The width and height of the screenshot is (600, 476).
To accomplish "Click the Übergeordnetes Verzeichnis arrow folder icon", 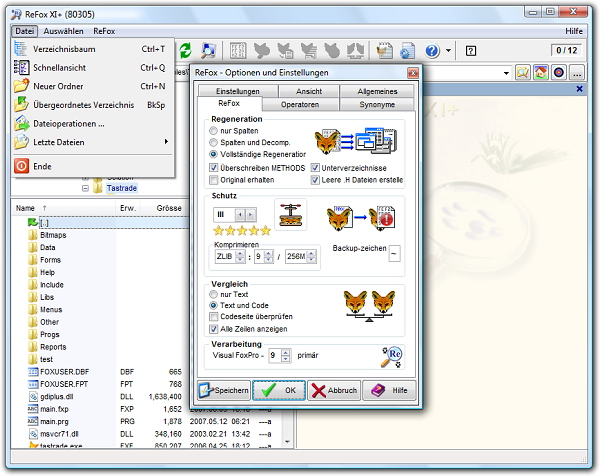I will (21, 104).
